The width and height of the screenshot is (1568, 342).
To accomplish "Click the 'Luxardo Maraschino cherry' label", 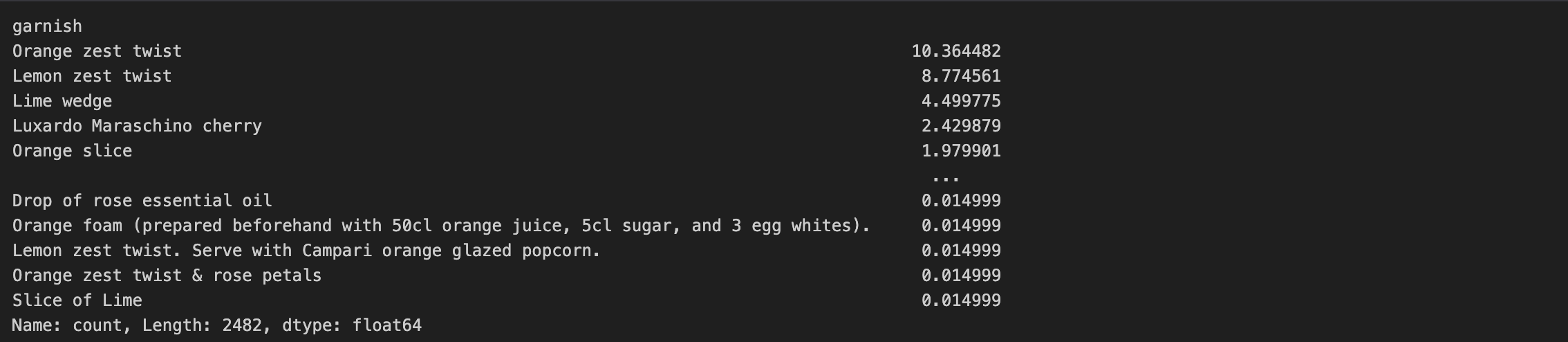I will click(137, 126).
